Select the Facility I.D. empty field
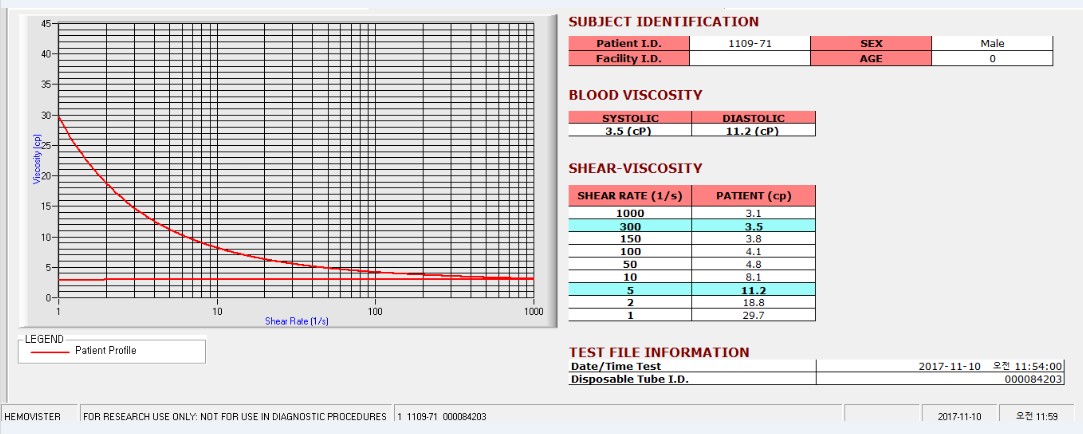 (x=749, y=59)
